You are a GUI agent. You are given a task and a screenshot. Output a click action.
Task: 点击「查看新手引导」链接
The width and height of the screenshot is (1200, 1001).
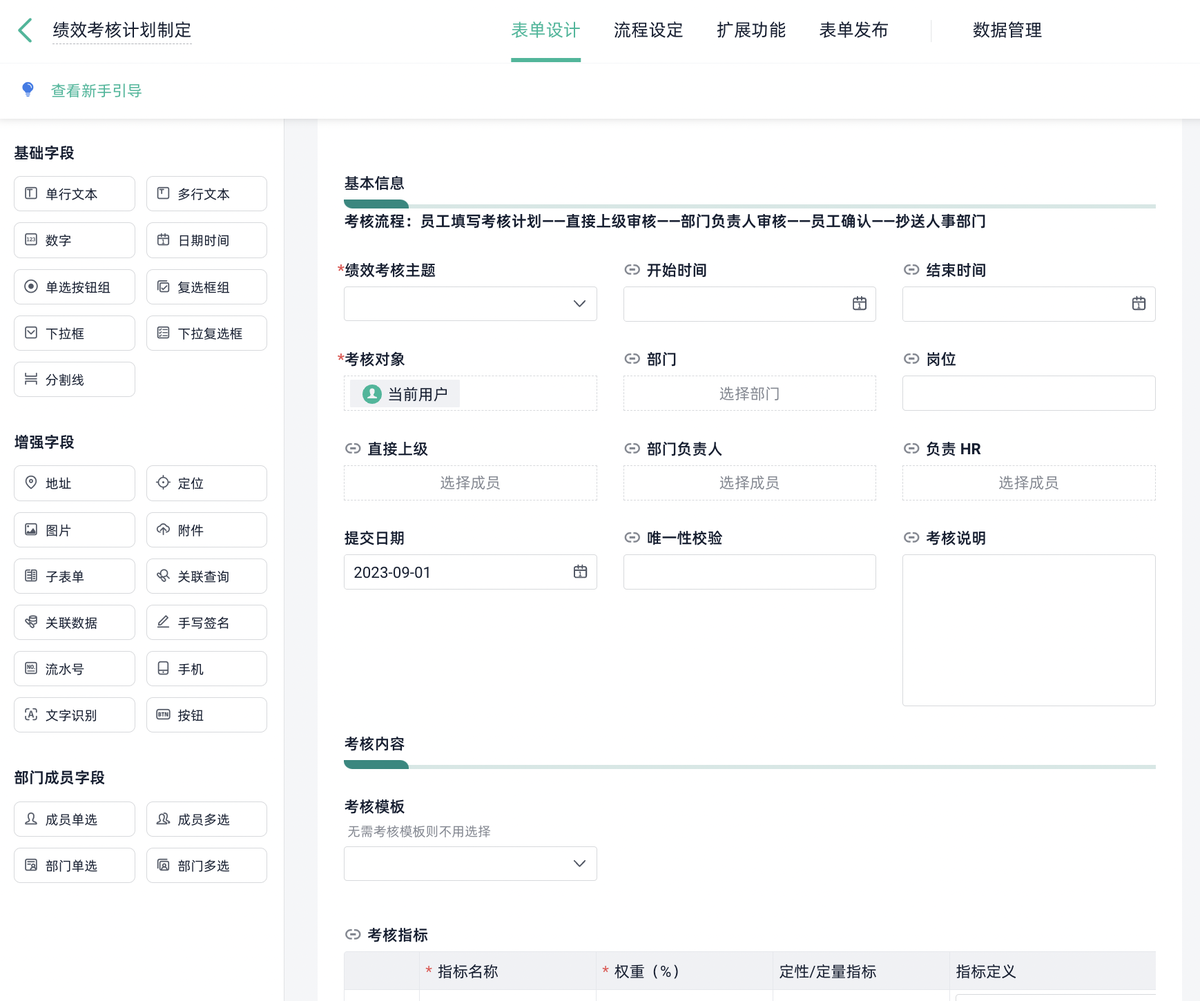click(x=96, y=89)
